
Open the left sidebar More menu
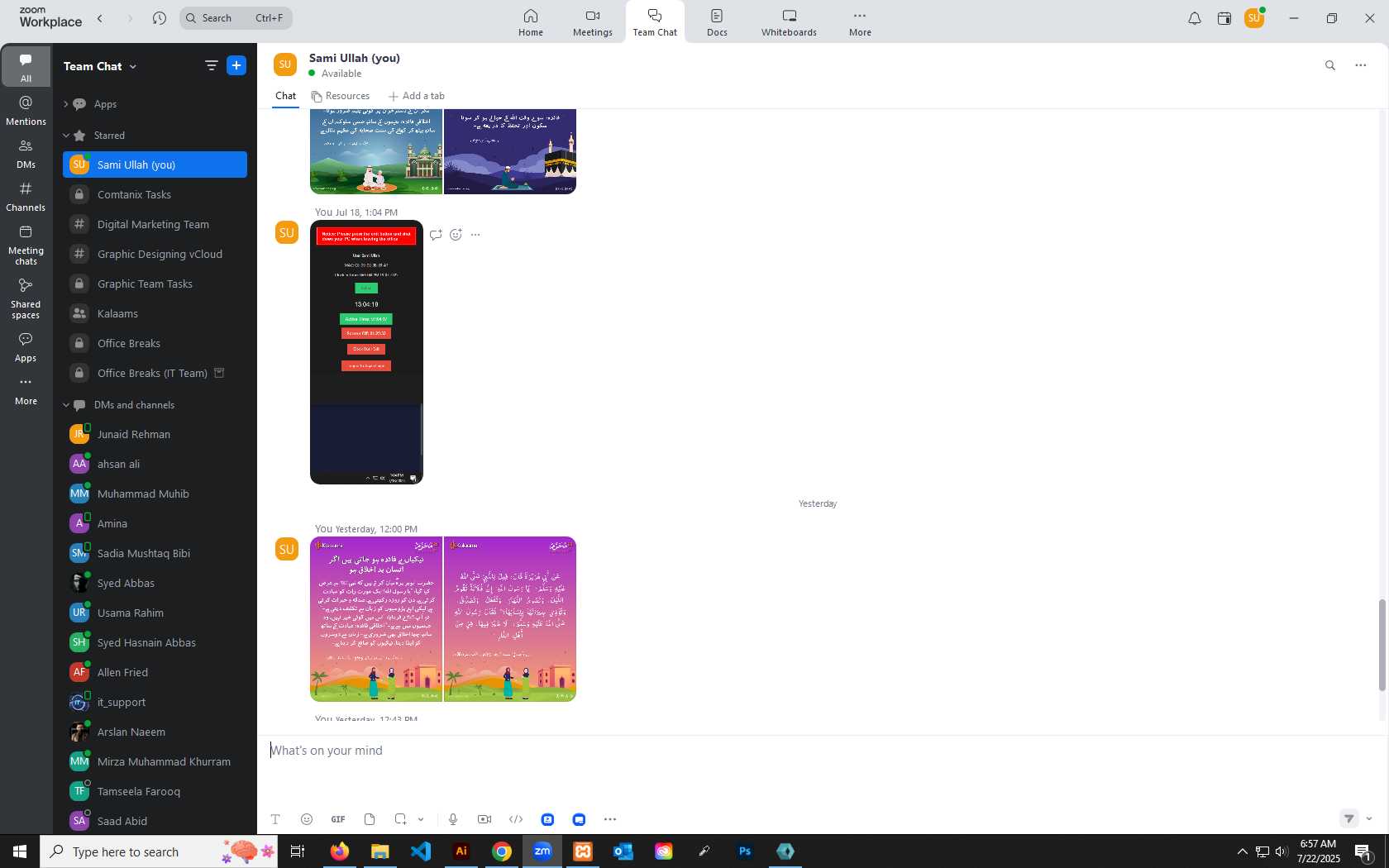pyautogui.click(x=26, y=391)
